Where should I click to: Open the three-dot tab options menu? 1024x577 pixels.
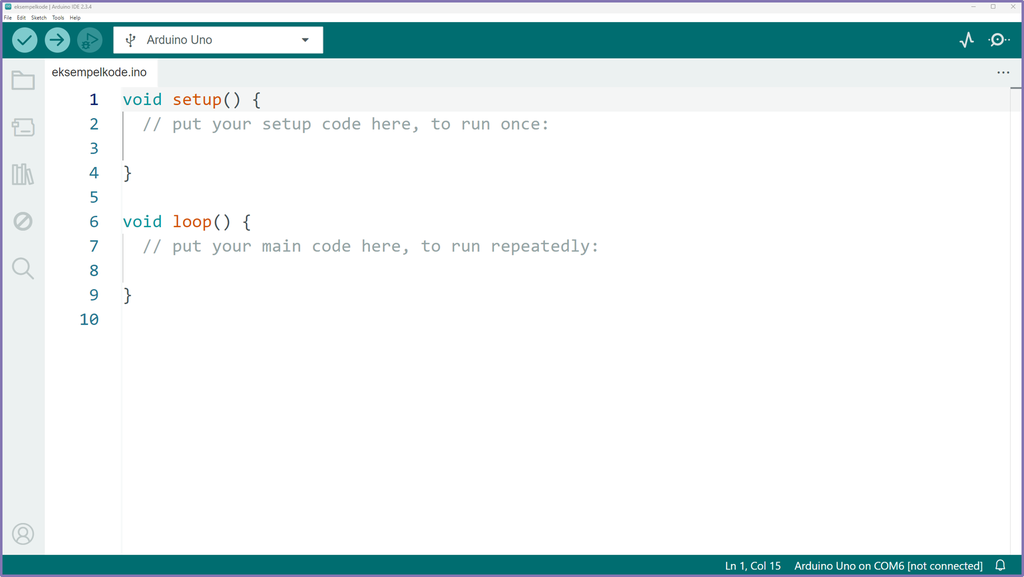(x=1003, y=72)
